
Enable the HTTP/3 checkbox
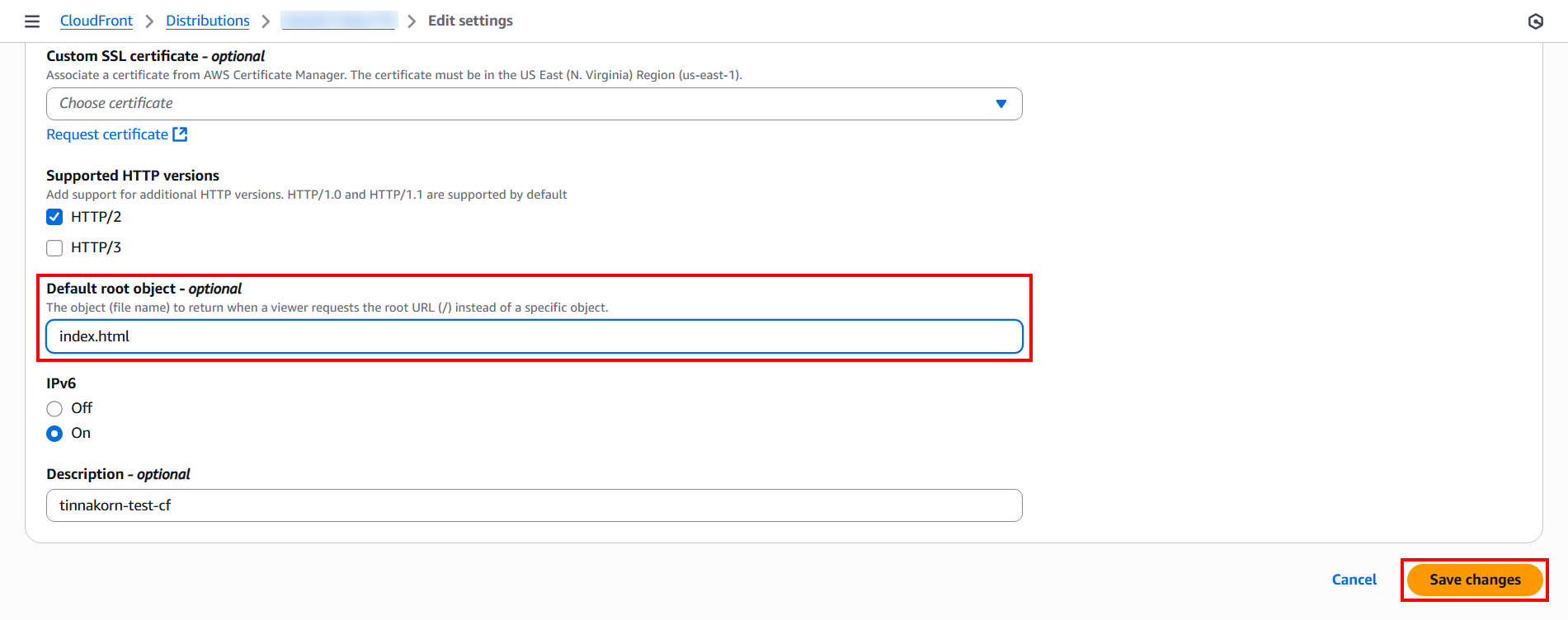[x=54, y=247]
